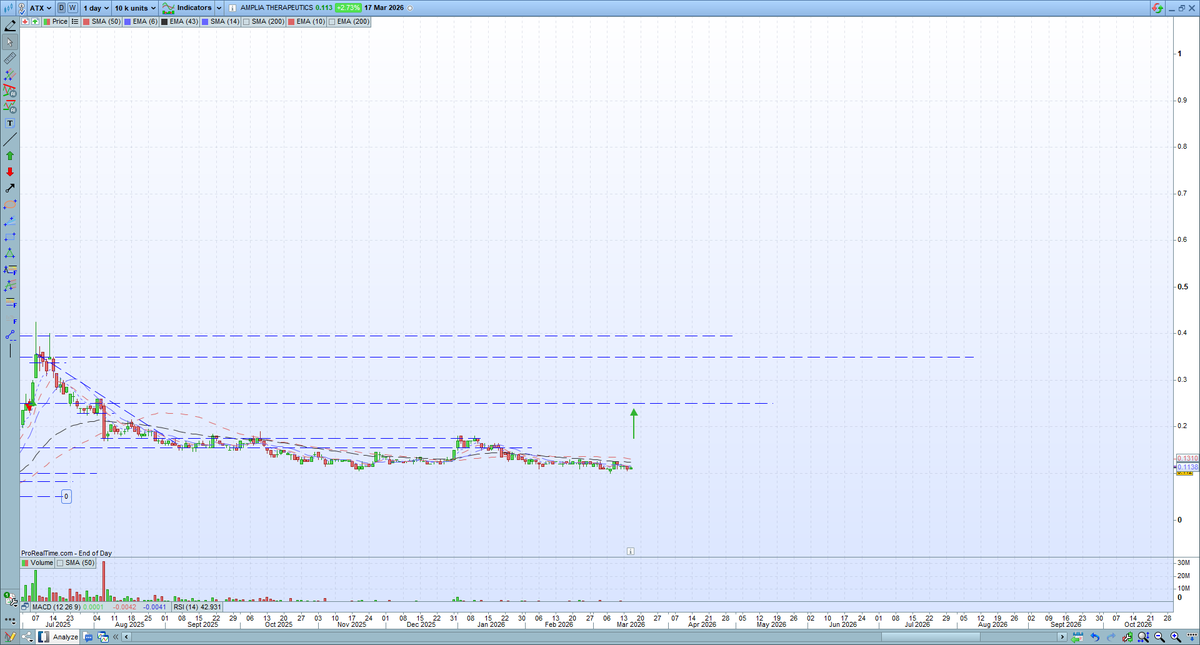Open the chat bubbles icon
Screen dimensions: 1200x645
pyautogui.click(x=88, y=637)
